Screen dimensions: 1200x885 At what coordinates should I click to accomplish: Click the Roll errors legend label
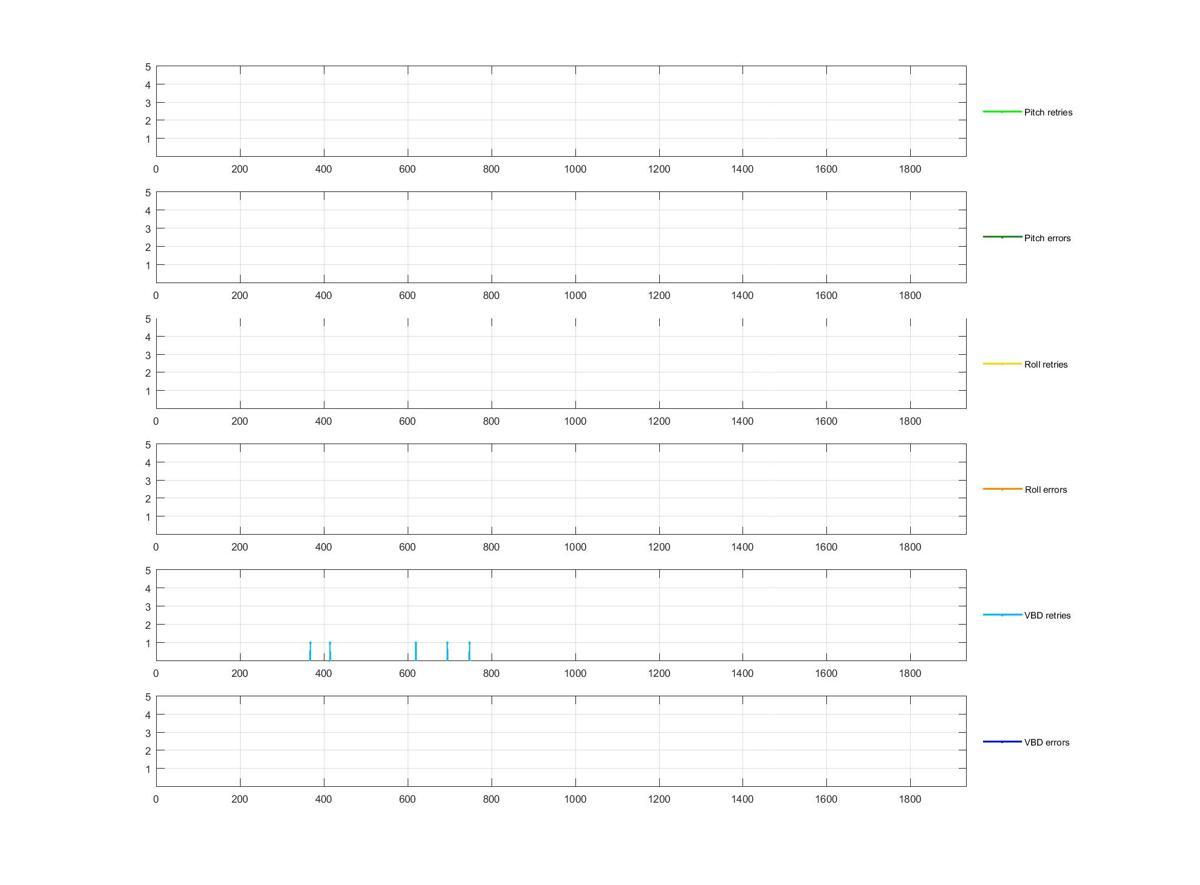coord(1045,490)
